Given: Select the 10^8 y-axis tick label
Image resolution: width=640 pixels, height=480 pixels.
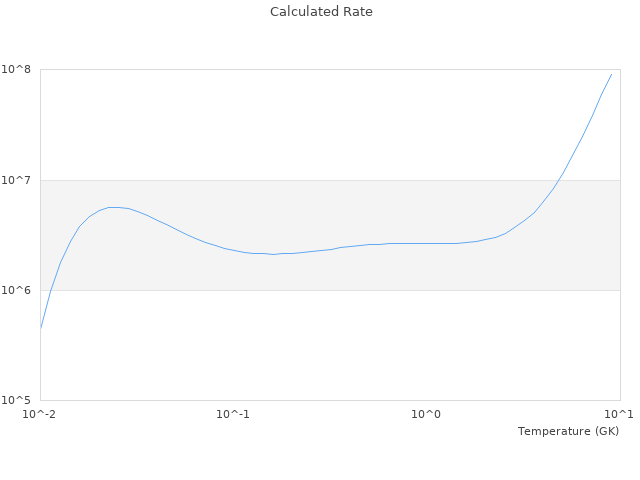Looking at the screenshot, I should (18, 70).
